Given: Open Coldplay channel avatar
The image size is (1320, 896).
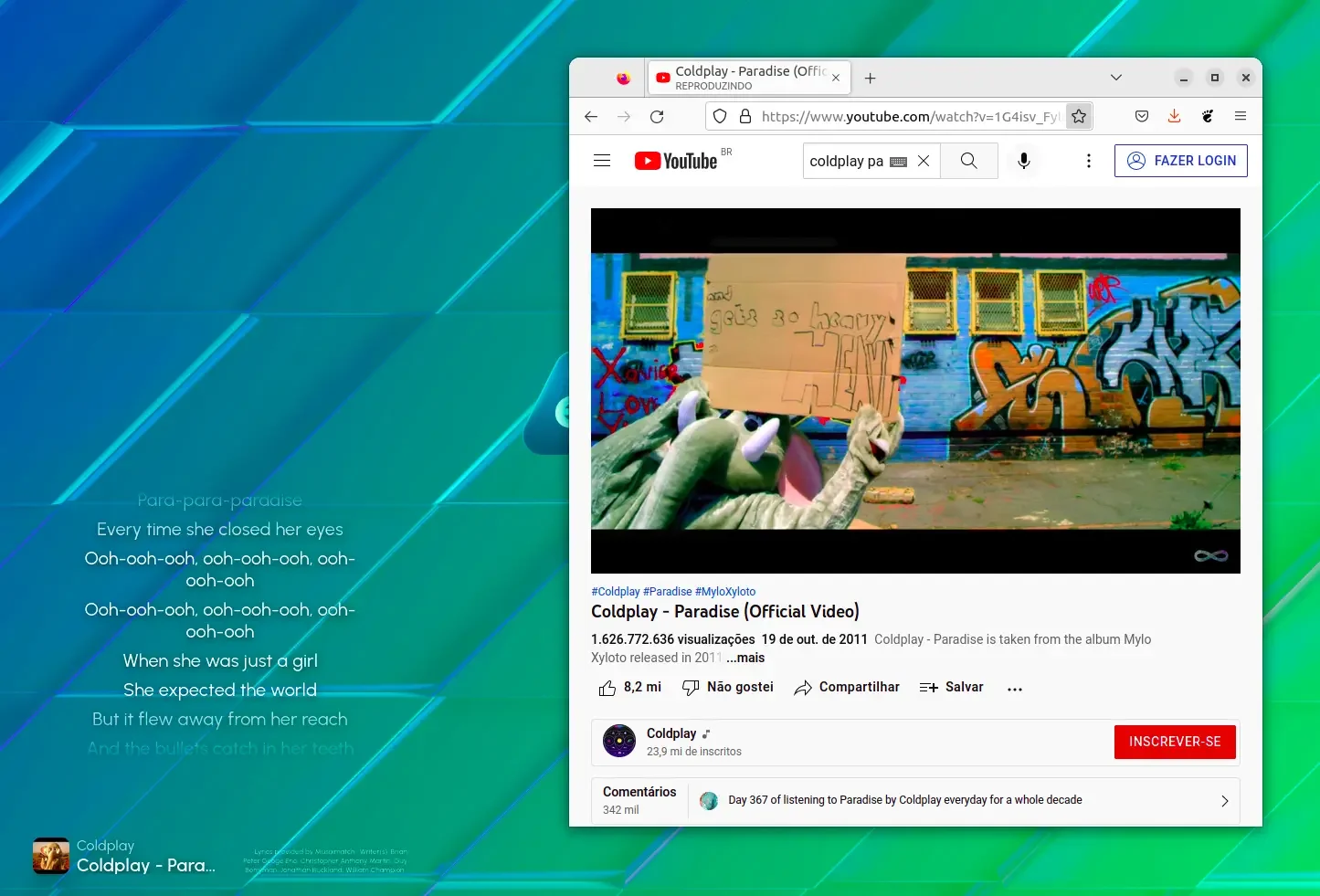Looking at the screenshot, I should pyautogui.click(x=619, y=741).
